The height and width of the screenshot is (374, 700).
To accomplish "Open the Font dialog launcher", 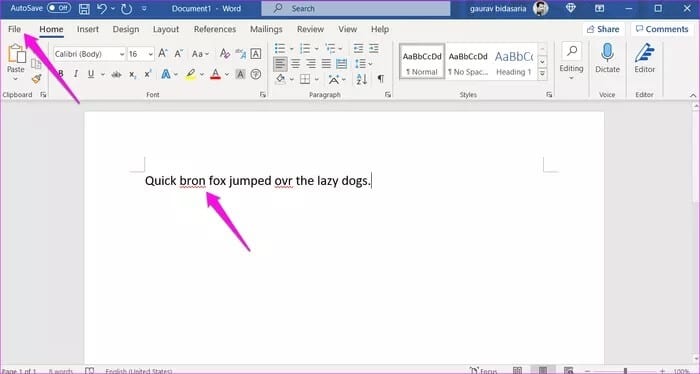I will [x=262, y=95].
